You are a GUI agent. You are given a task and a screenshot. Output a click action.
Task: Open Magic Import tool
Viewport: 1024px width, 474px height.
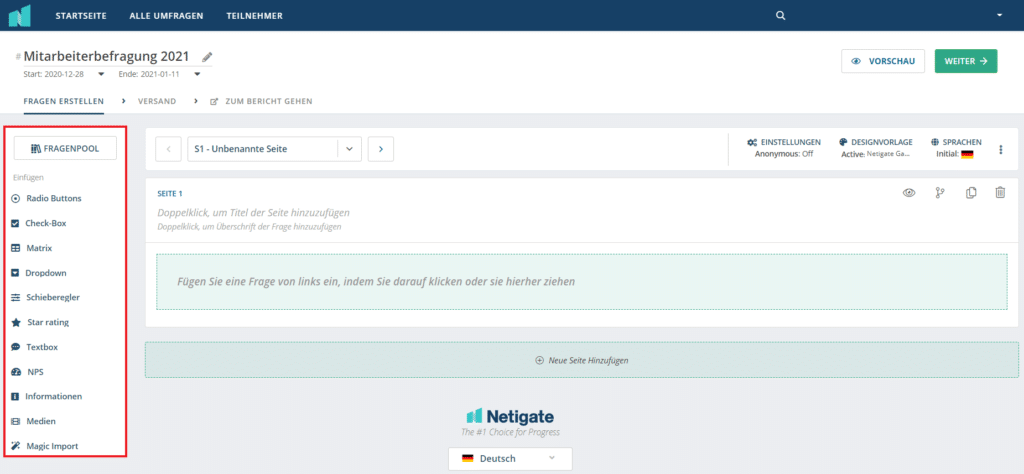coord(51,446)
